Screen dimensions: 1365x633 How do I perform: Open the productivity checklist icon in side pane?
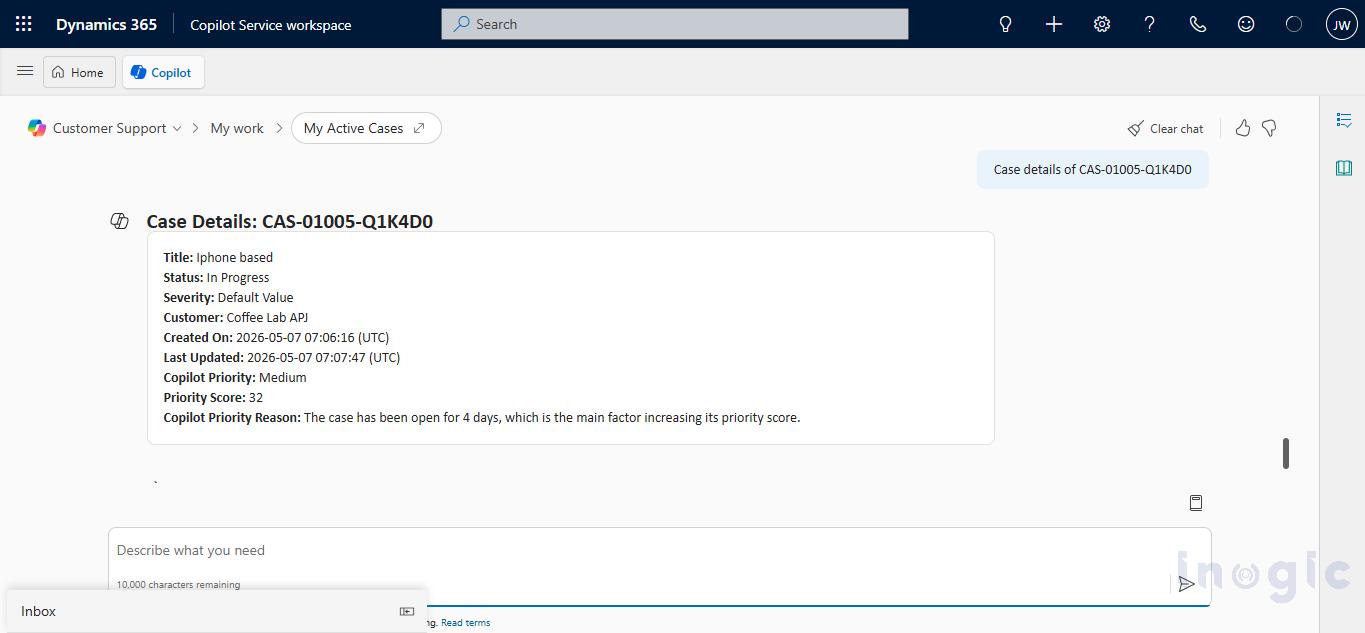click(x=1344, y=120)
